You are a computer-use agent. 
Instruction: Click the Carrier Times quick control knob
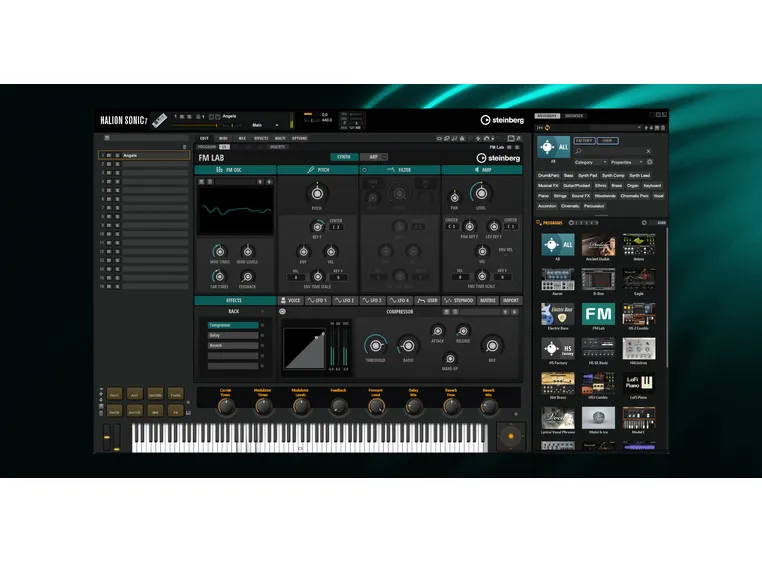(x=226, y=406)
